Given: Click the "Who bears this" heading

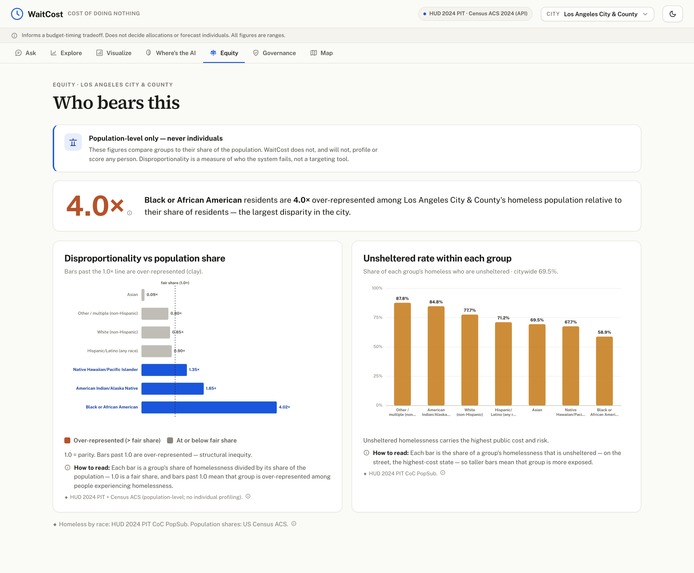Looking at the screenshot, I should [x=116, y=103].
